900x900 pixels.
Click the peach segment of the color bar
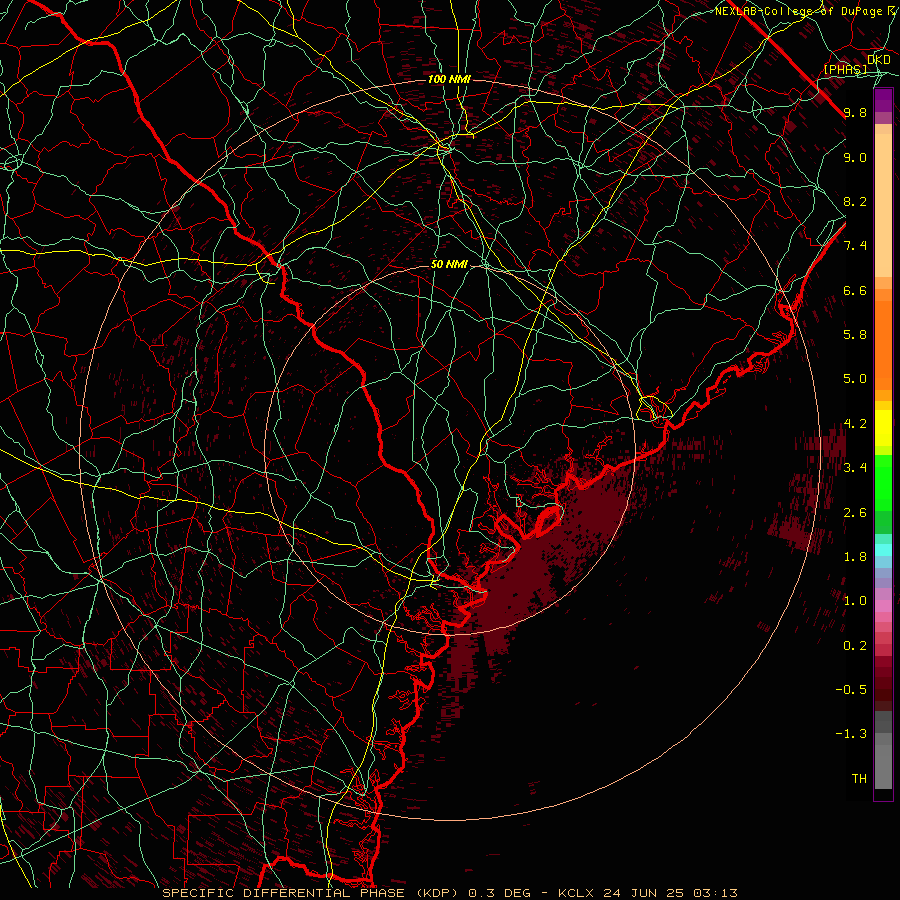tap(883, 201)
